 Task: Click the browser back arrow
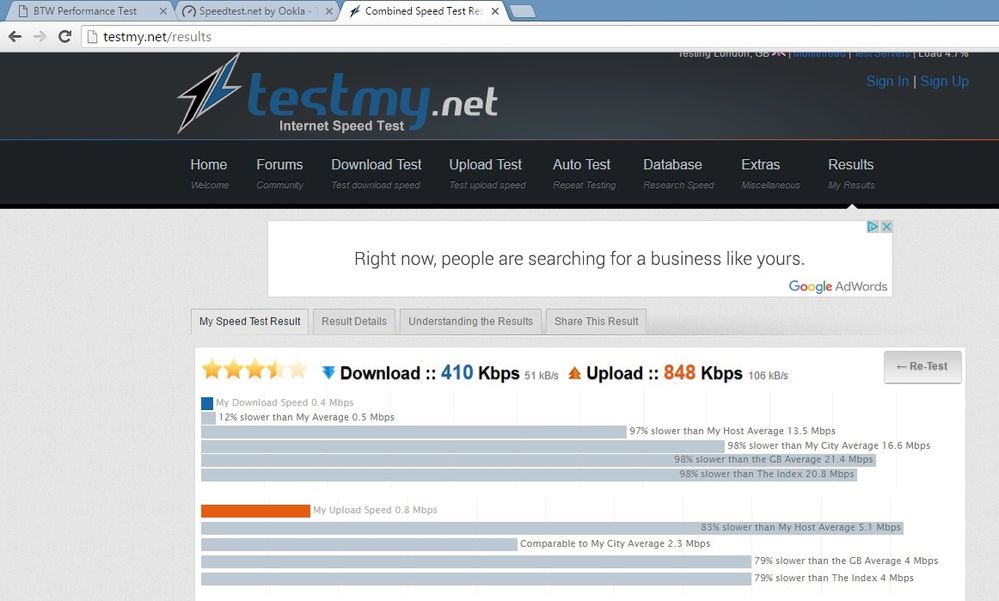coord(15,36)
